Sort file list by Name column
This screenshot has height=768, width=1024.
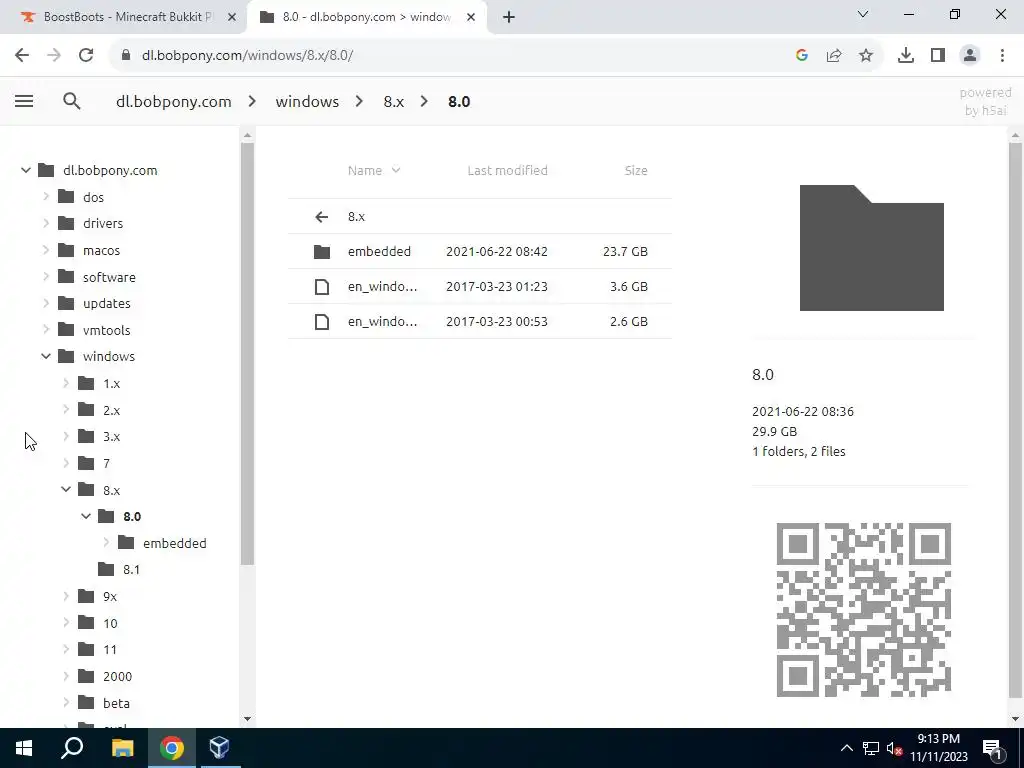(x=374, y=170)
